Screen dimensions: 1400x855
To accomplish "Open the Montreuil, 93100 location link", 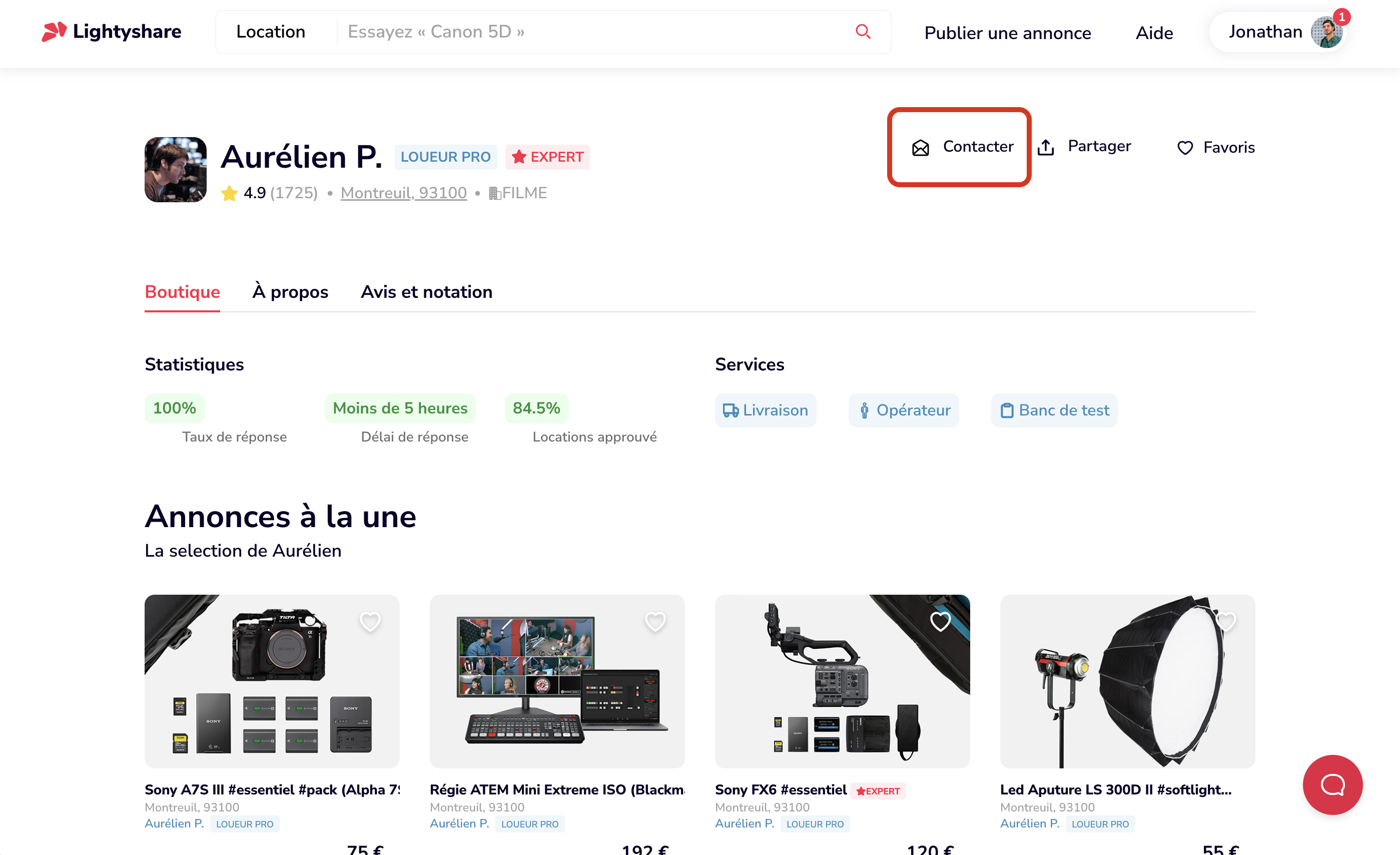I will tap(403, 193).
